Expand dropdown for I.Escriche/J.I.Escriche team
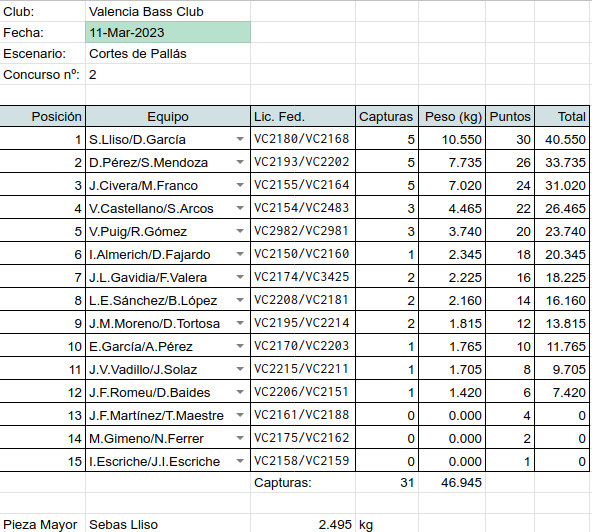The width and height of the screenshot is (592, 532). pos(240,461)
